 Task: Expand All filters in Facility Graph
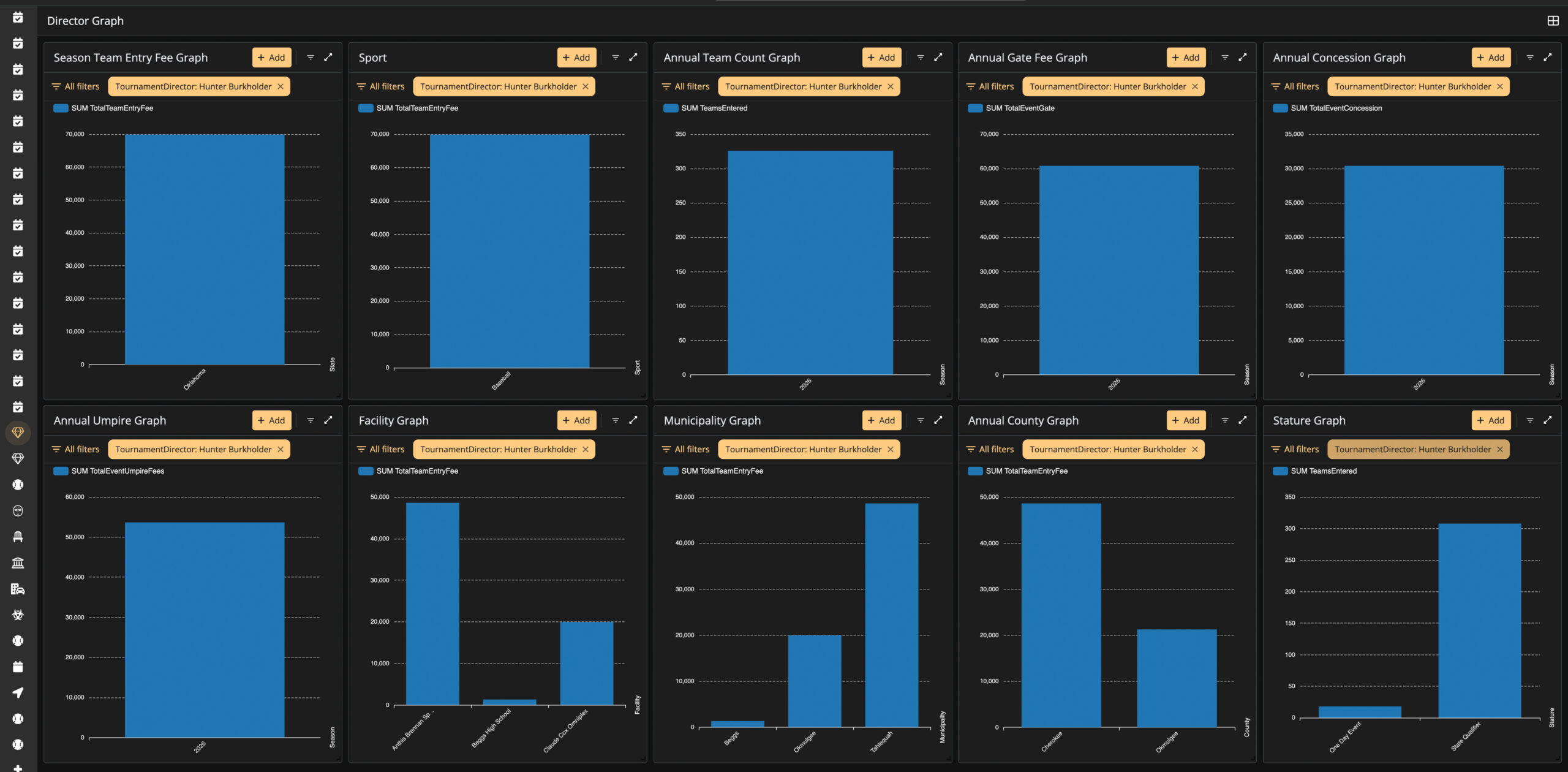click(x=381, y=449)
